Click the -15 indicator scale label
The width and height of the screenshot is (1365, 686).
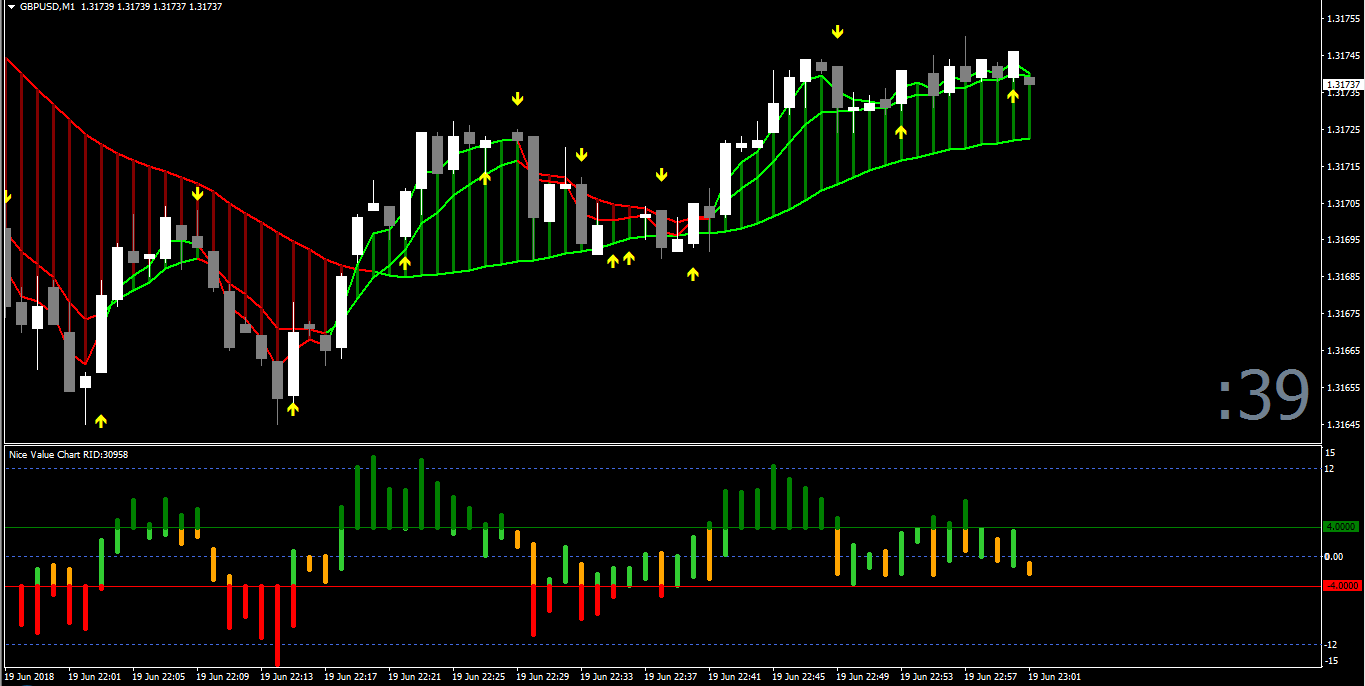point(1331,660)
